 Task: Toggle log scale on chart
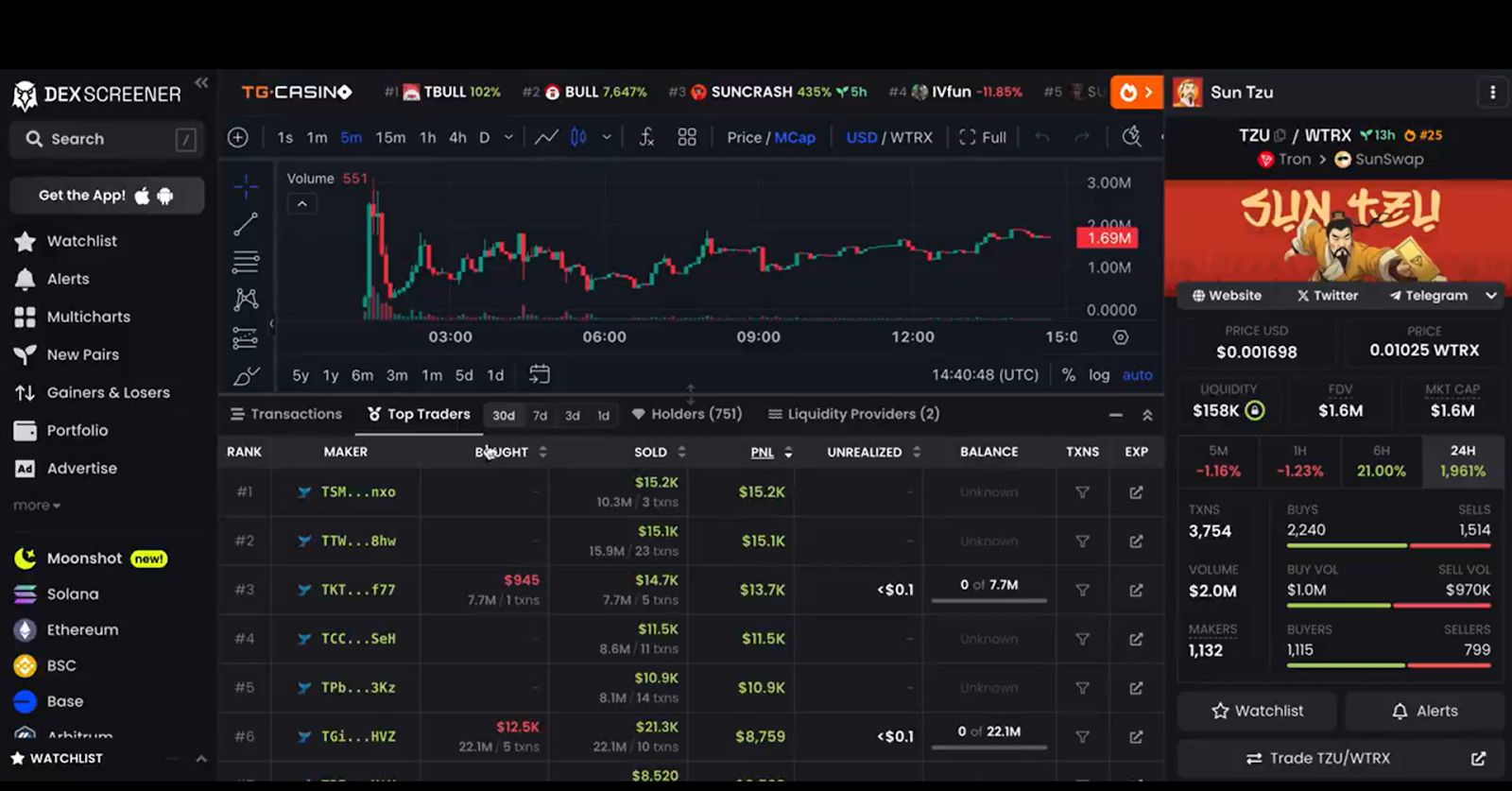coord(1099,374)
